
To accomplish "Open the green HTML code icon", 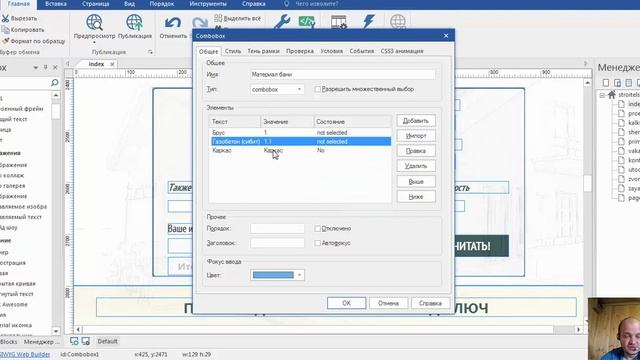I will pyautogui.click(x=307, y=21).
